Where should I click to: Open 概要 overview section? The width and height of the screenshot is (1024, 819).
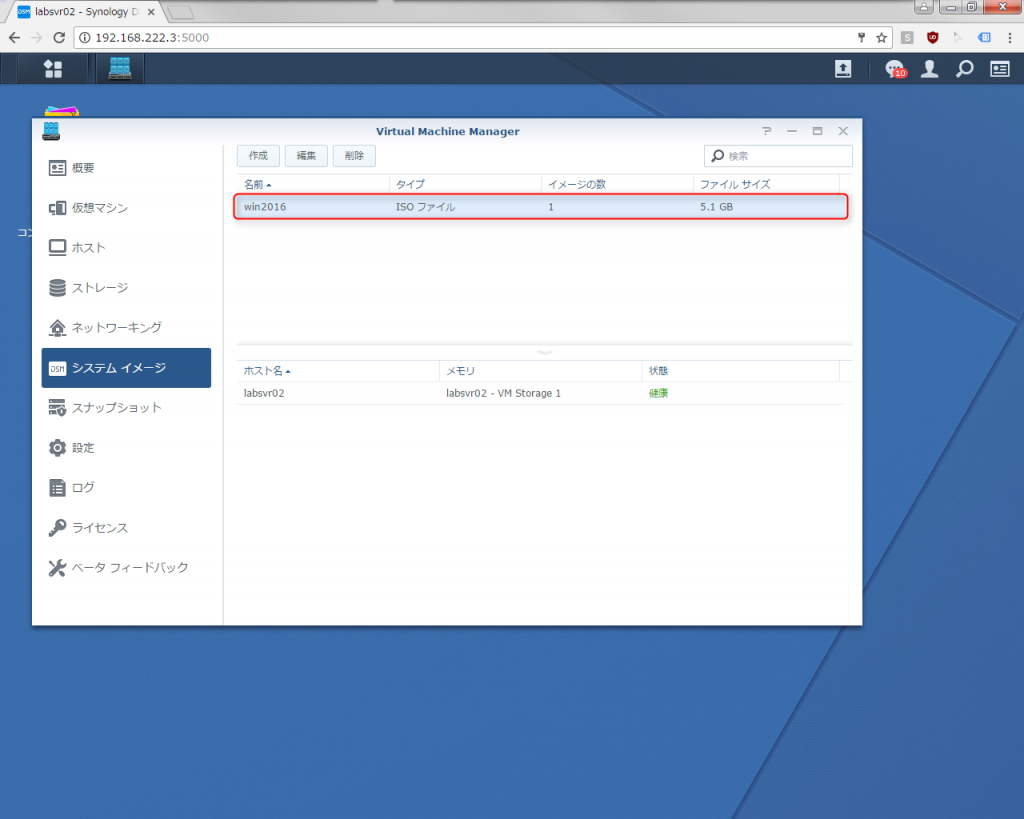[x=126, y=169]
